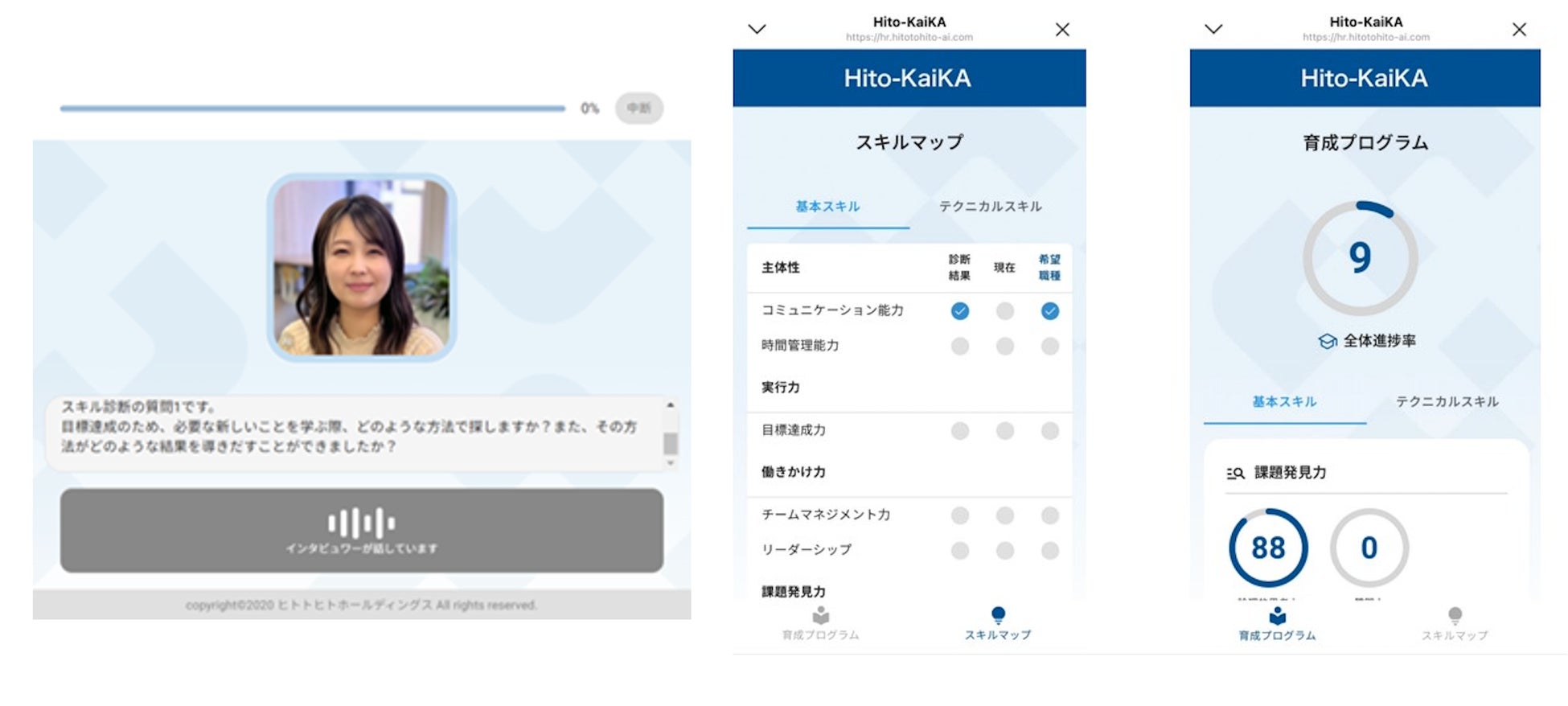Click the search-list icon beside 課題発見力
This screenshot has height=706, width=1568.
(1235, 473)
